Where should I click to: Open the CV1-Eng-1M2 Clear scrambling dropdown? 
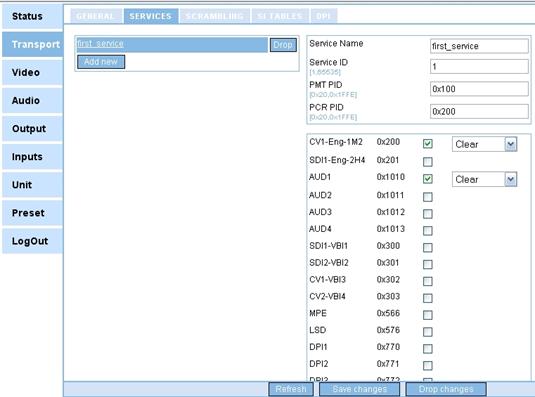click(x=485, y=144)
